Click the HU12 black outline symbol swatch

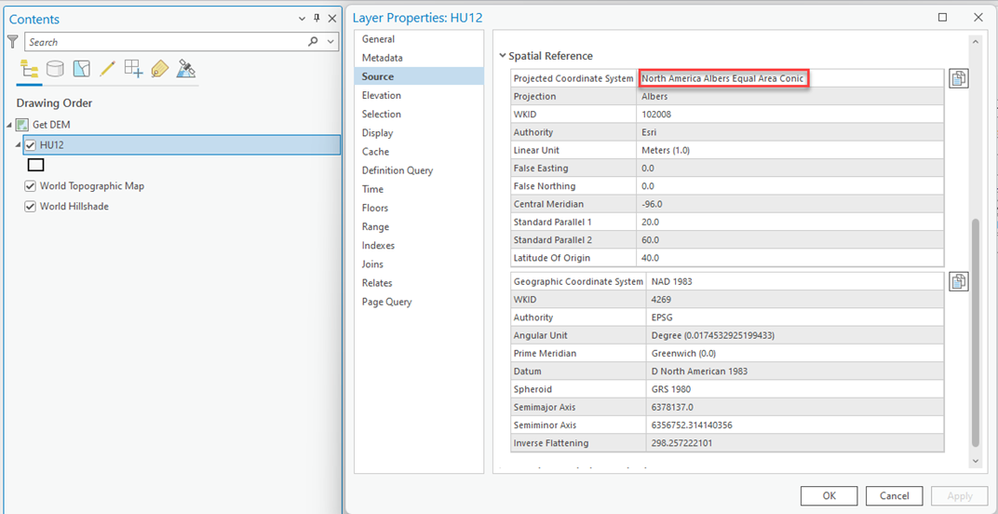click(x=36, y=165)
